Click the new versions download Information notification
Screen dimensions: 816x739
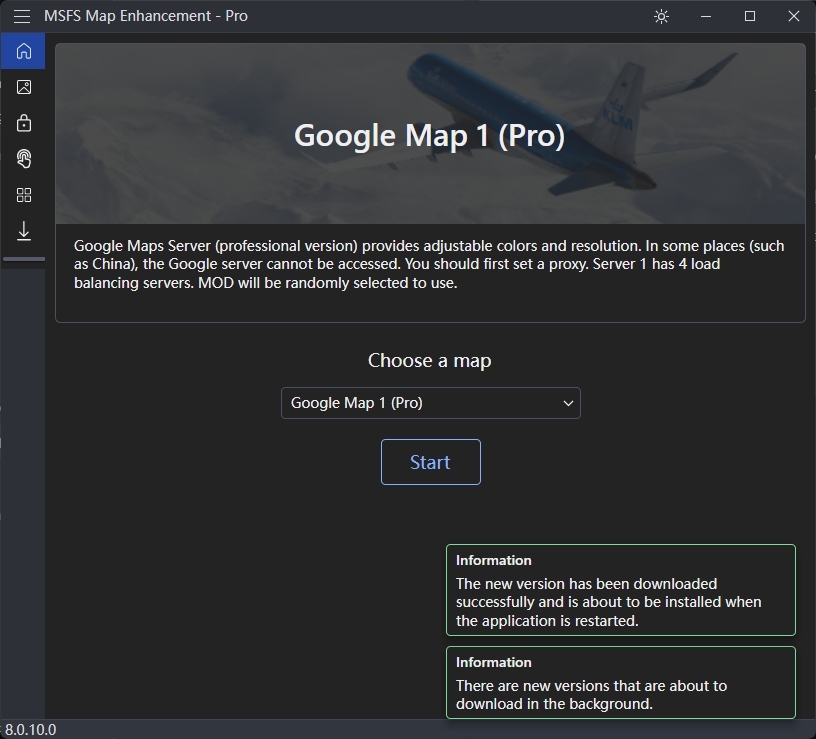coord(620,682)
